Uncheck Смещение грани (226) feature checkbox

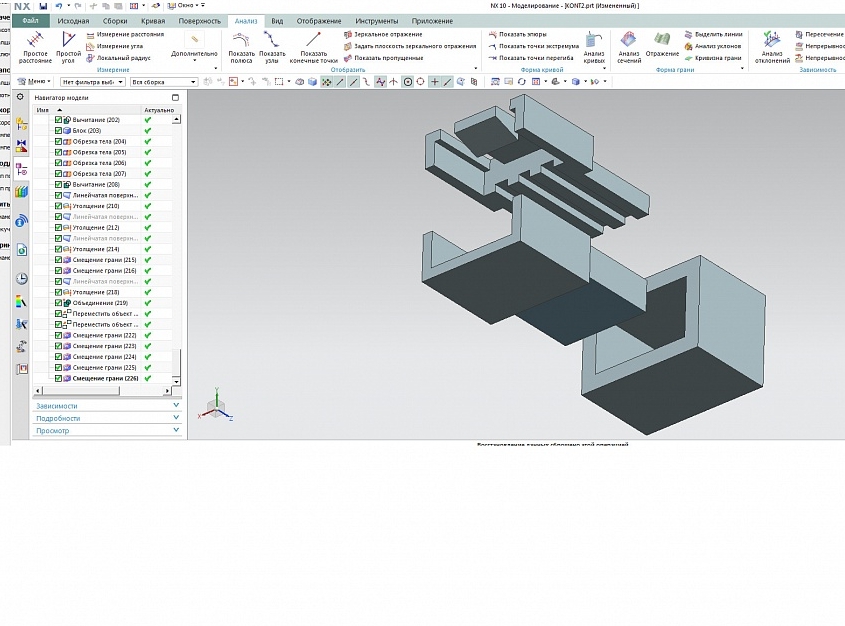(x=59, y=379)
